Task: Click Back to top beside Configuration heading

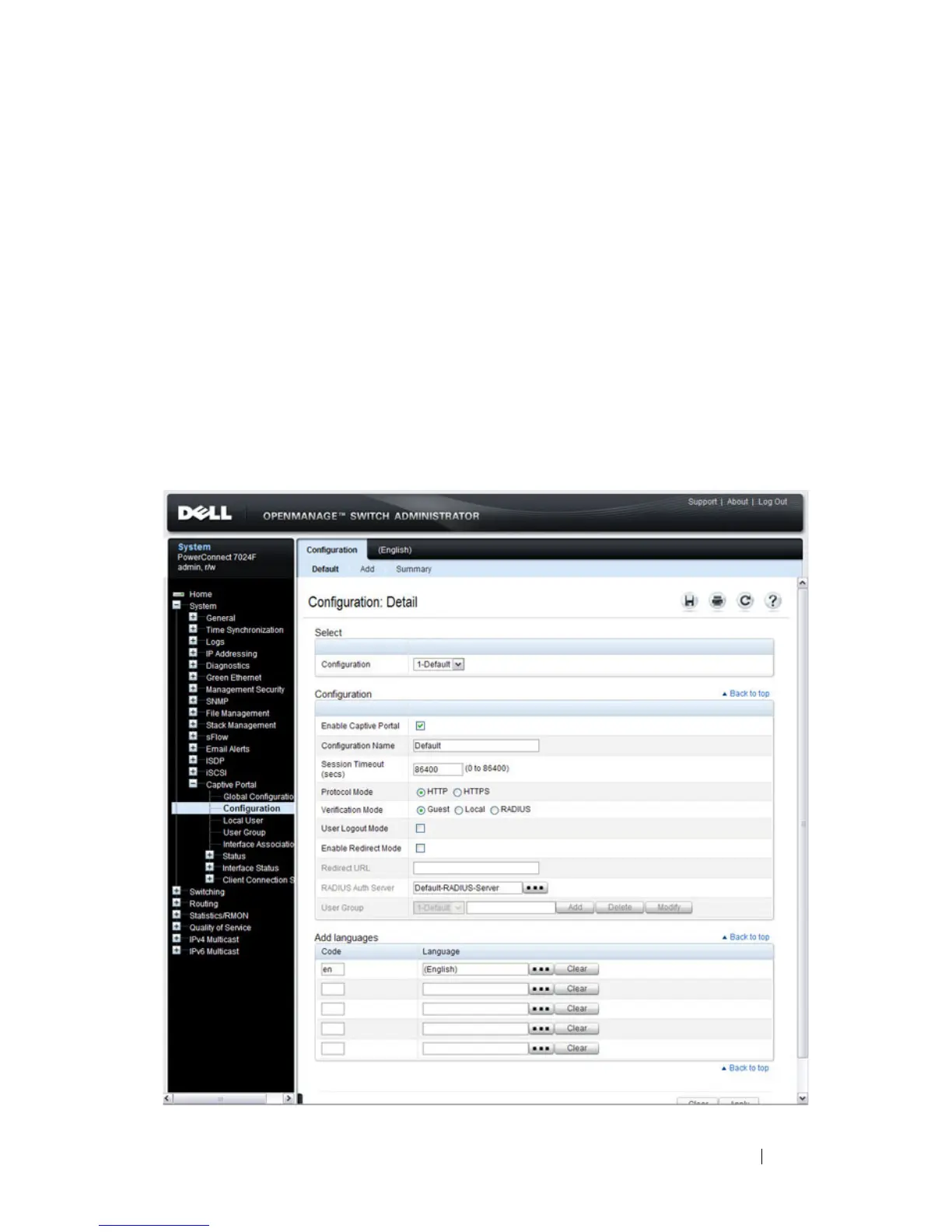Action: (746, 694)
